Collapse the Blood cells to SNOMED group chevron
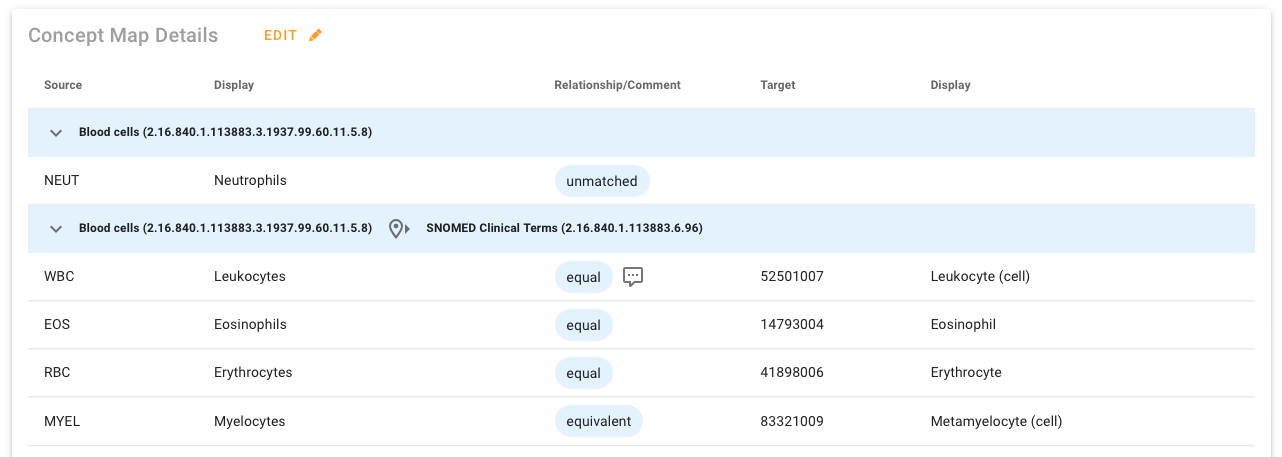 pyautogui.click(x=56, y=229)
